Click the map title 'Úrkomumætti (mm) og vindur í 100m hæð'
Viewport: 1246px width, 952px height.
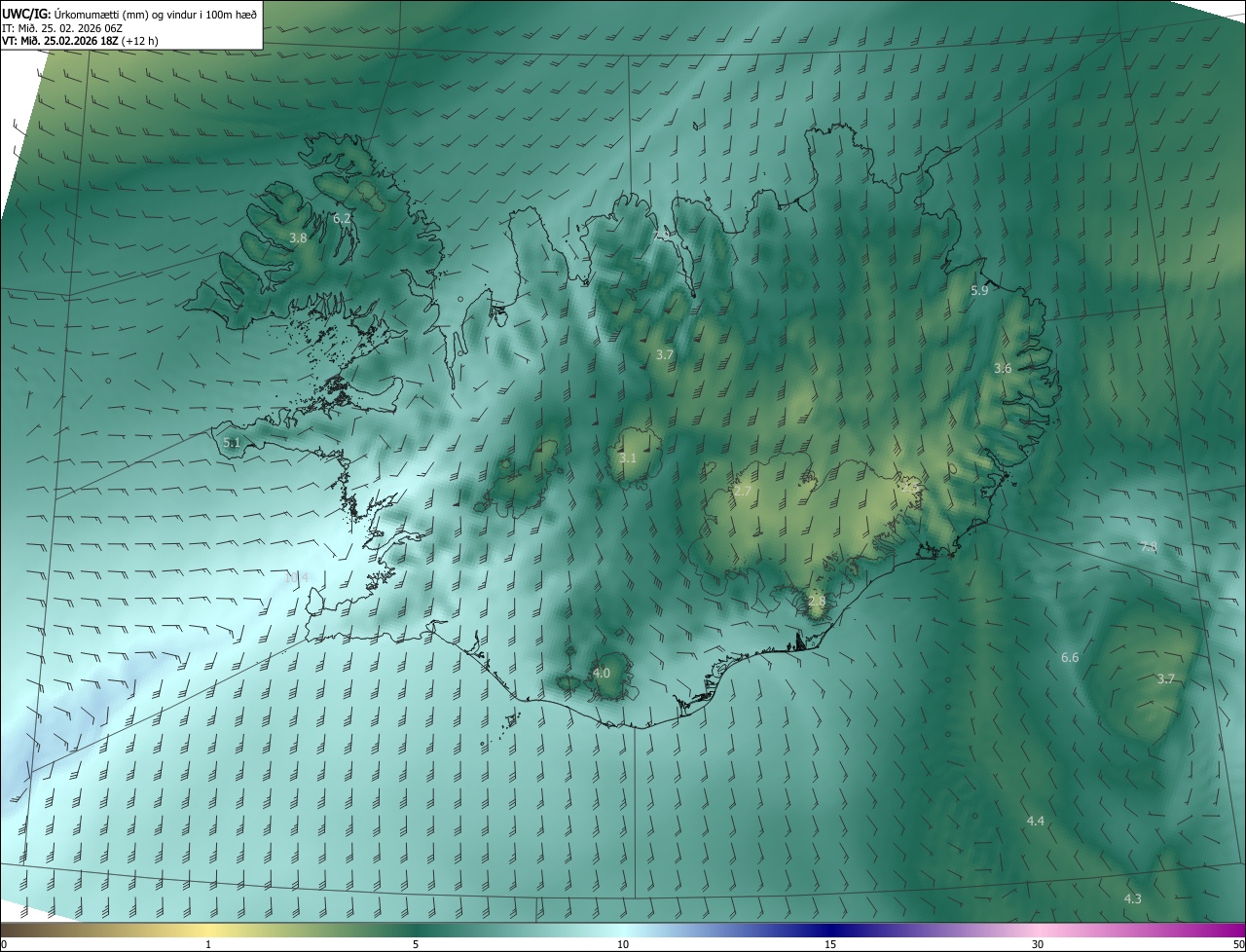pyautogui.click(x=157, y=14)
